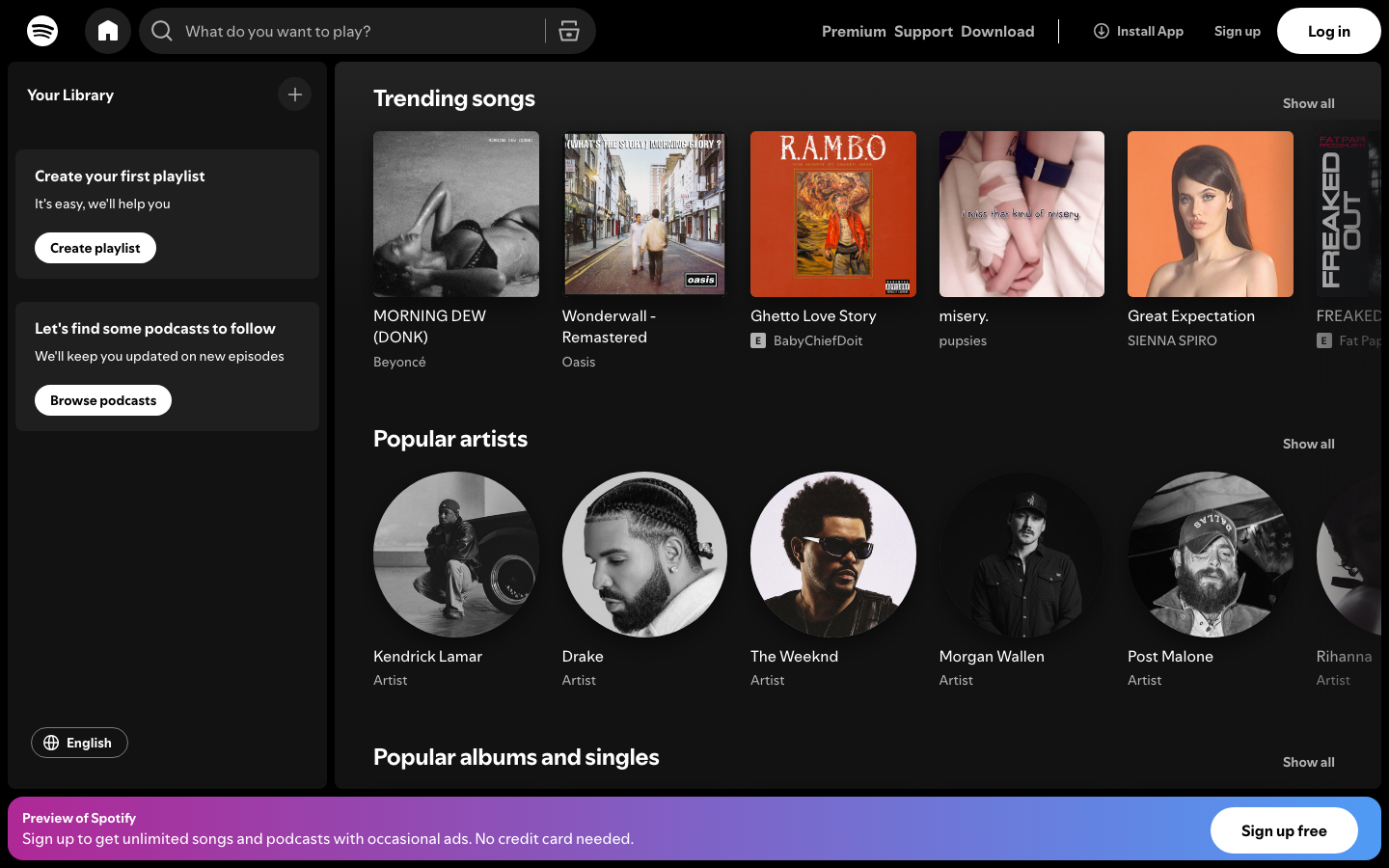
Task: Click explicit badge beside BabyChiefDoit
Action: 758,340
